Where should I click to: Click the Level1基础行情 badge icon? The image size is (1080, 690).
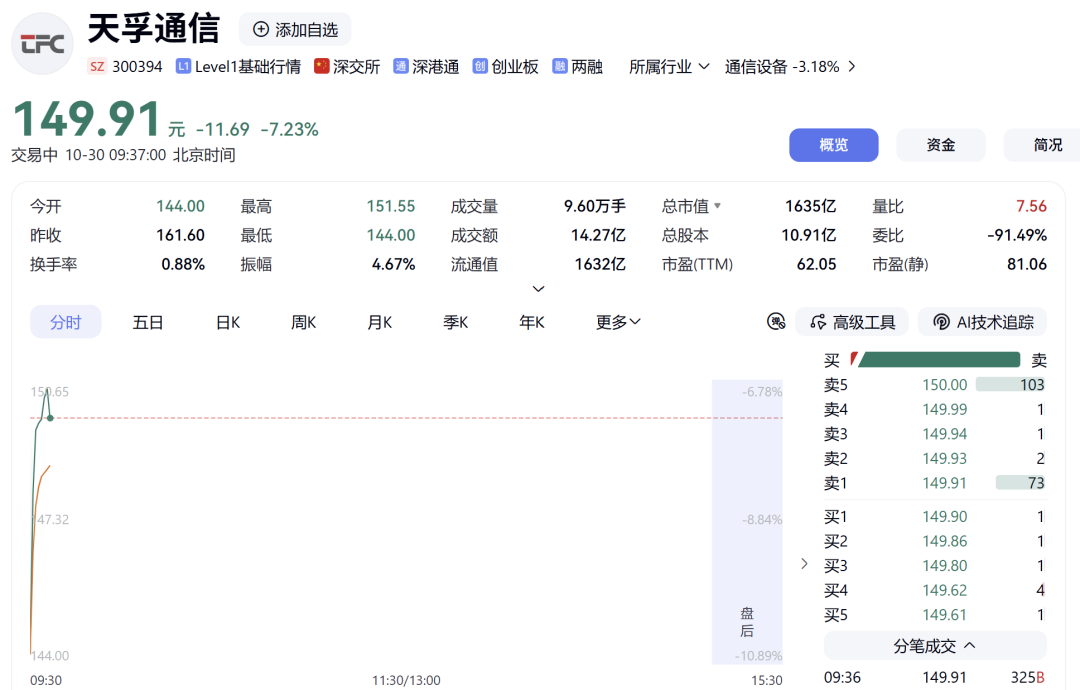(x=183, y=66)
